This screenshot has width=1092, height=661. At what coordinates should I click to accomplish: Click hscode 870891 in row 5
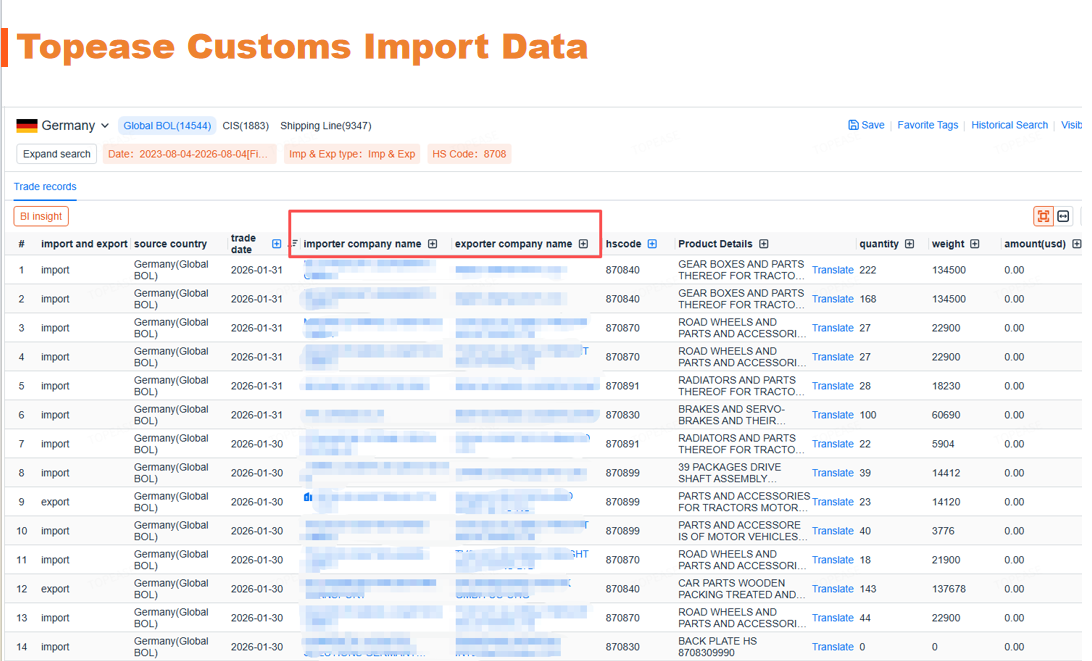click(x=622, y=386)
